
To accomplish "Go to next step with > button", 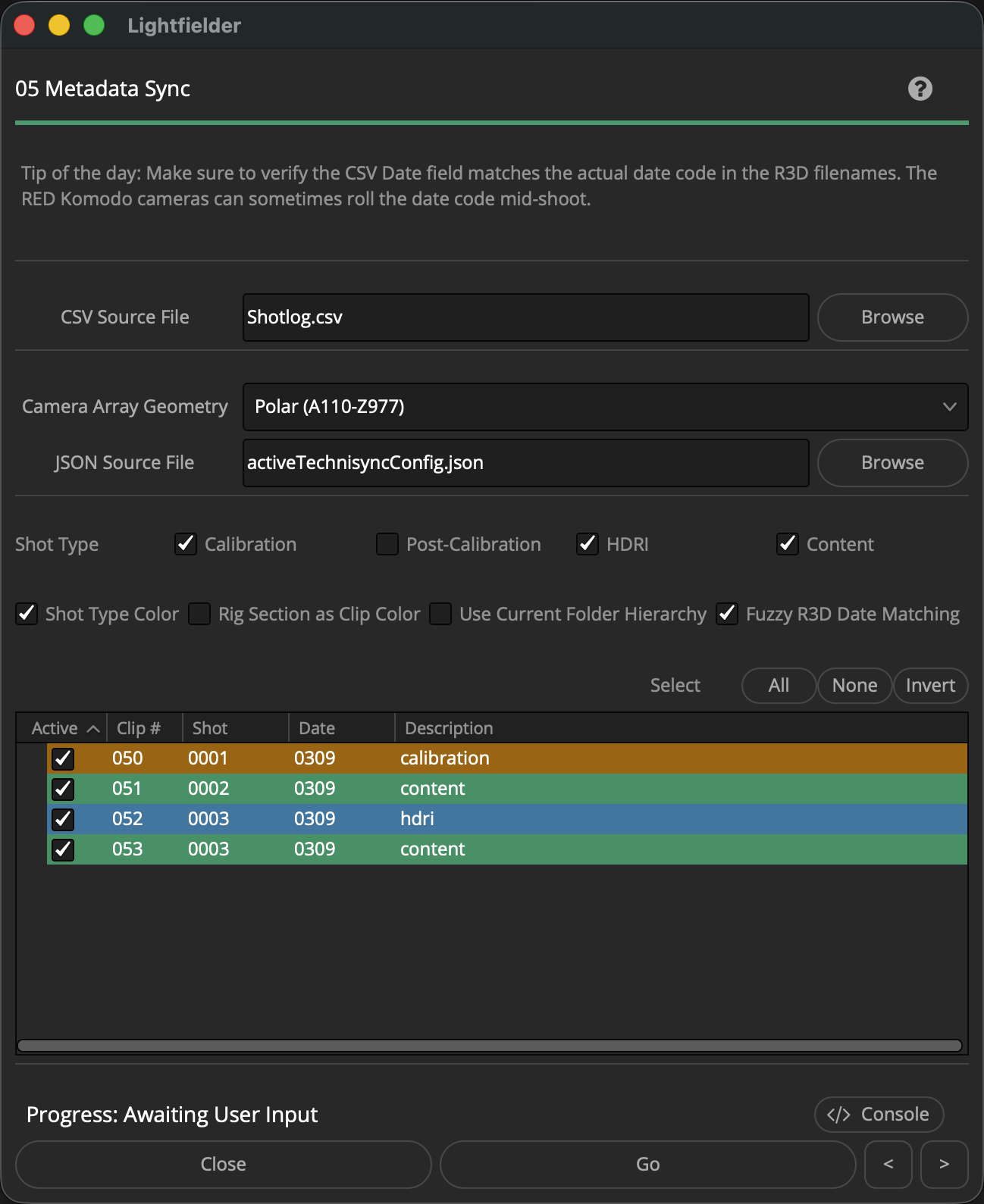I will point(944,1165).
